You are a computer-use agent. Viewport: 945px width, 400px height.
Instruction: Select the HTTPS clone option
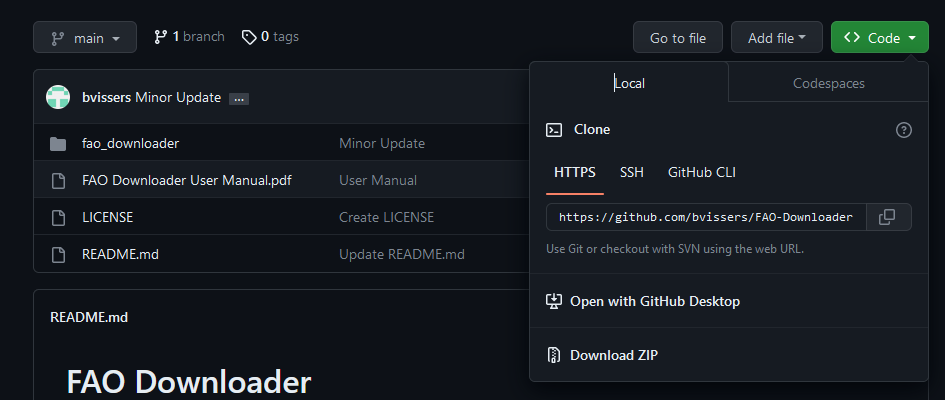point(575,172)
